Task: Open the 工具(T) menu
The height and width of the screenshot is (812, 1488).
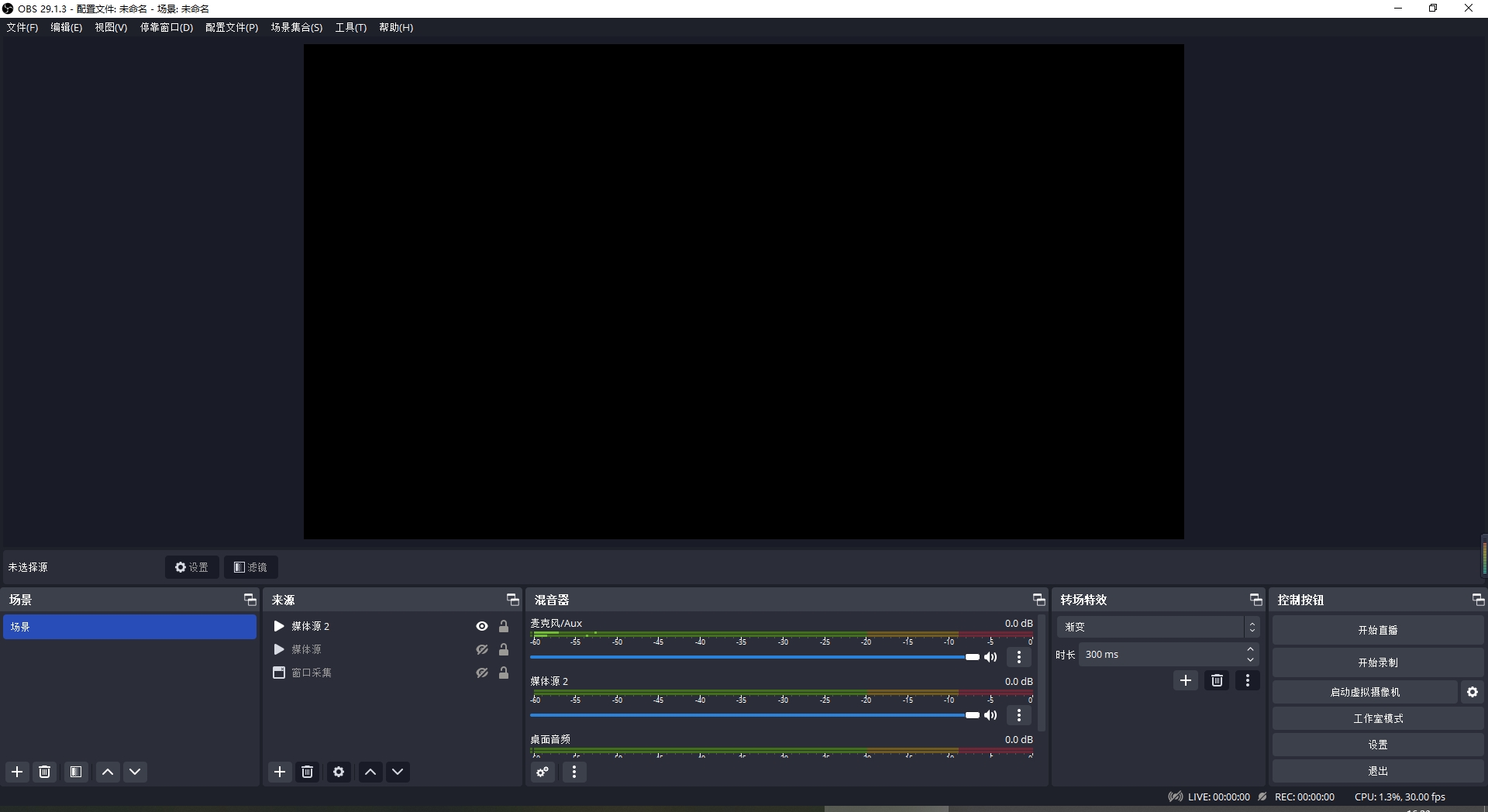Action: pos(350,27)
